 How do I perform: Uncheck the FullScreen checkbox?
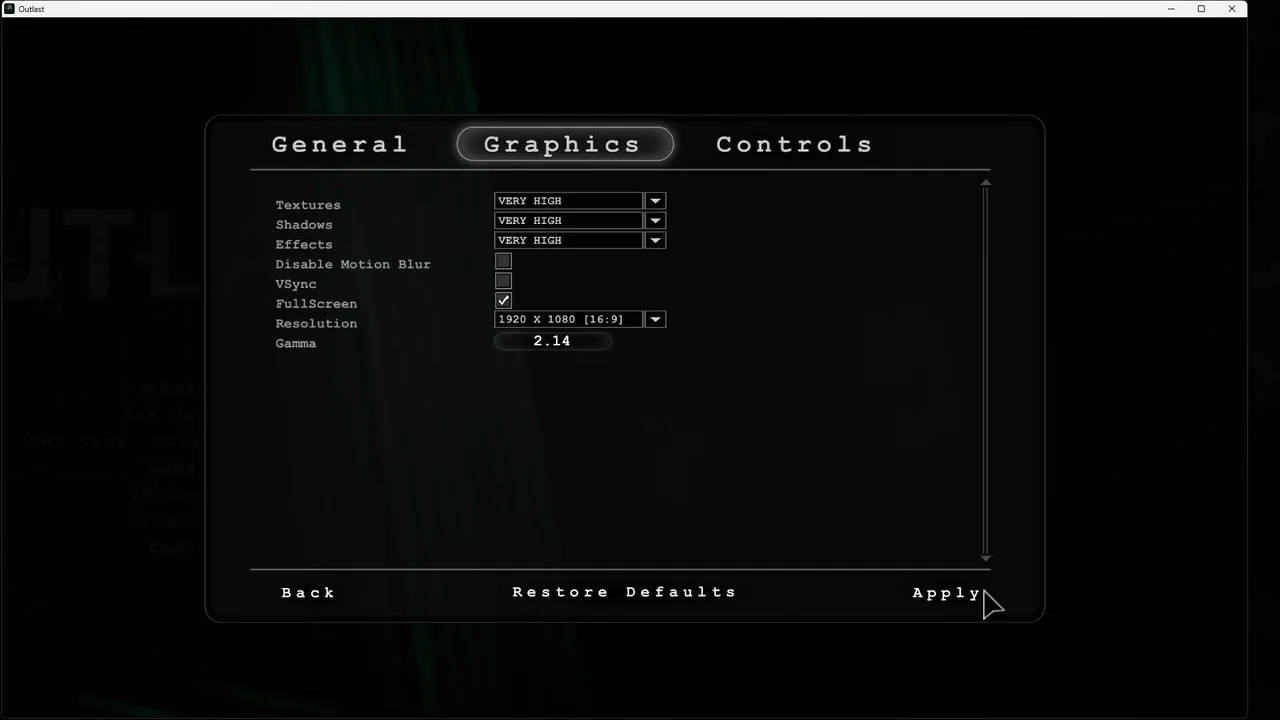click(503, 300)
